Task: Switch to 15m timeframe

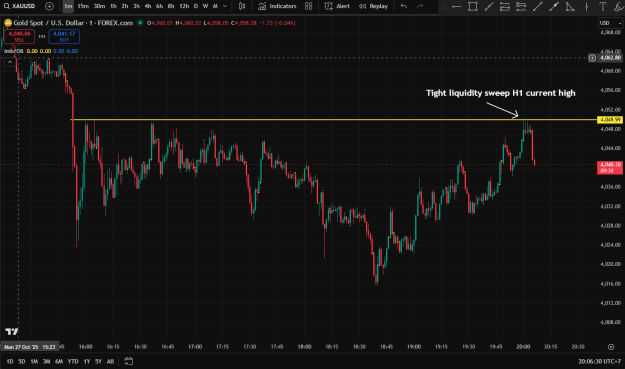Action: 83,6
